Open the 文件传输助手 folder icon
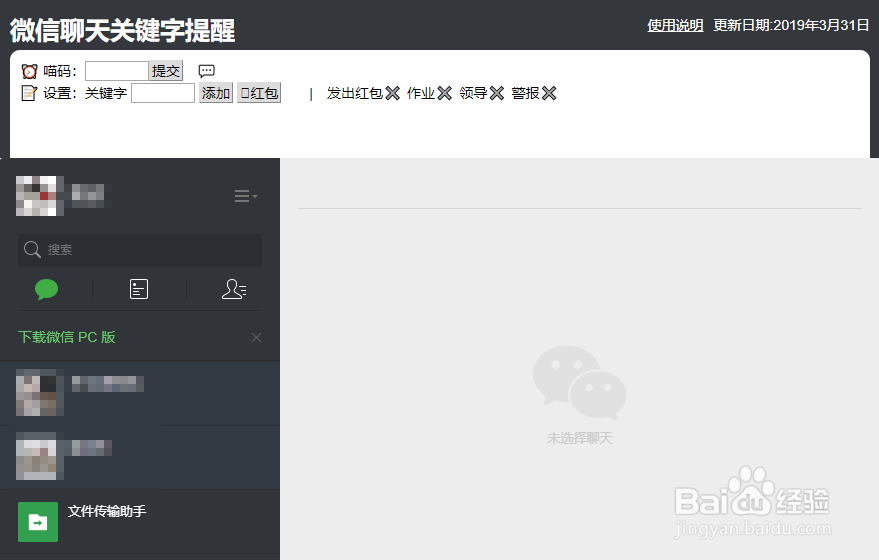 [x=38, y=522]
